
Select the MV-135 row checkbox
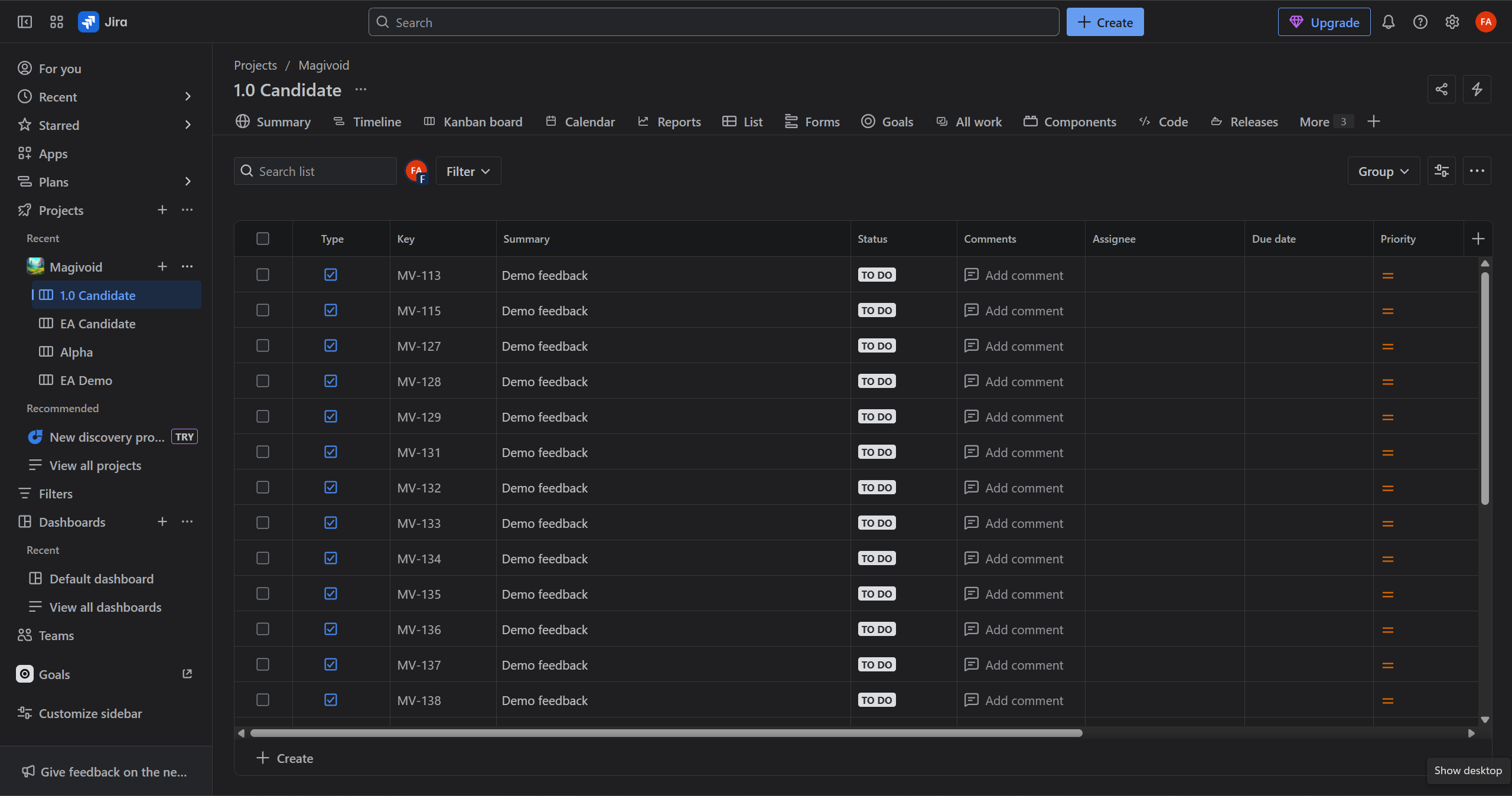[x=263, y=593]
